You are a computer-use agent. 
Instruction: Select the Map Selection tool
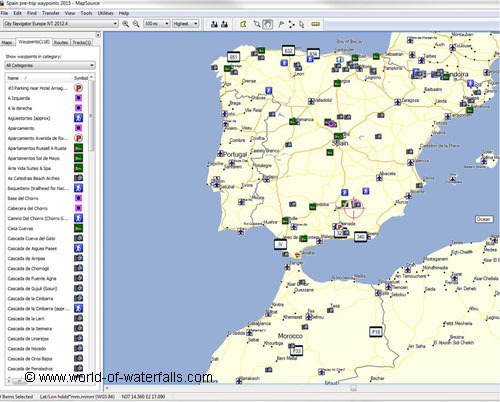(x=244, y=24)
